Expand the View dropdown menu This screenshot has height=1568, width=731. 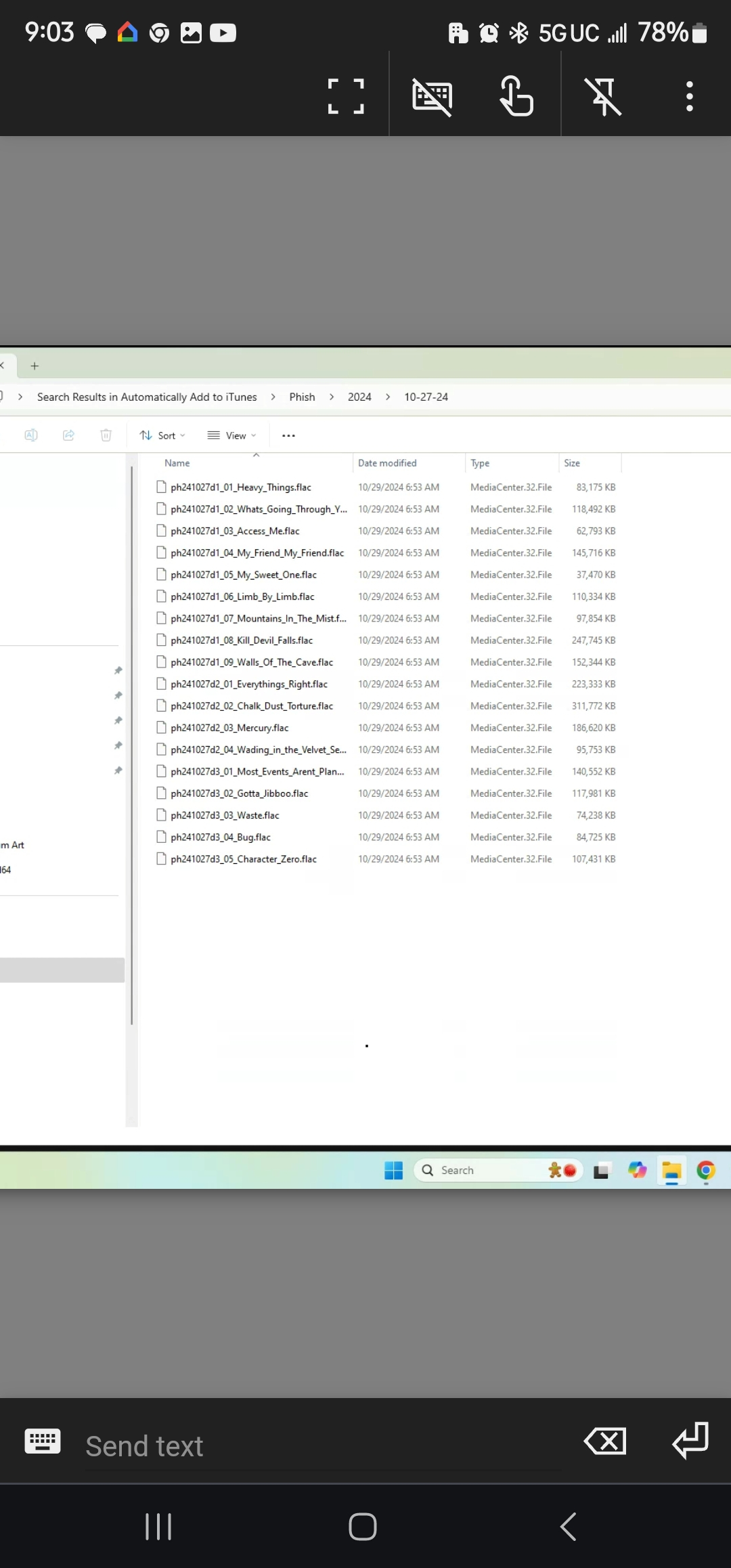[232, 435]
